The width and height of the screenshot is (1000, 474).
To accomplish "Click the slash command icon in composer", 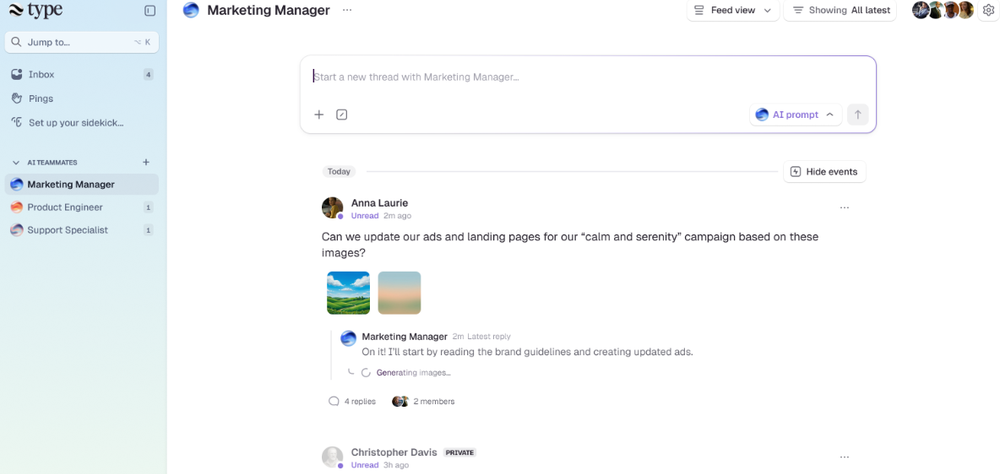I will (342, 115).
